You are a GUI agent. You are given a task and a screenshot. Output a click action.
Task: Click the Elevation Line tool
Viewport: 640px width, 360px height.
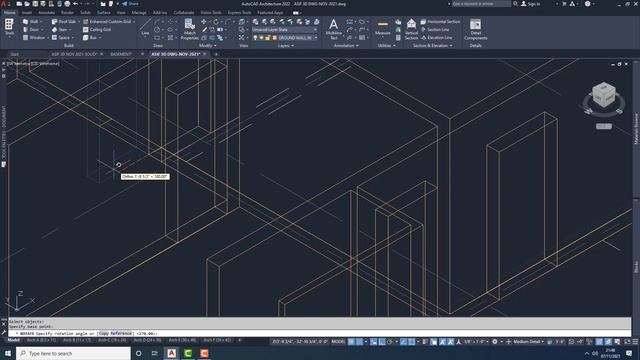[x=436, y=38]
